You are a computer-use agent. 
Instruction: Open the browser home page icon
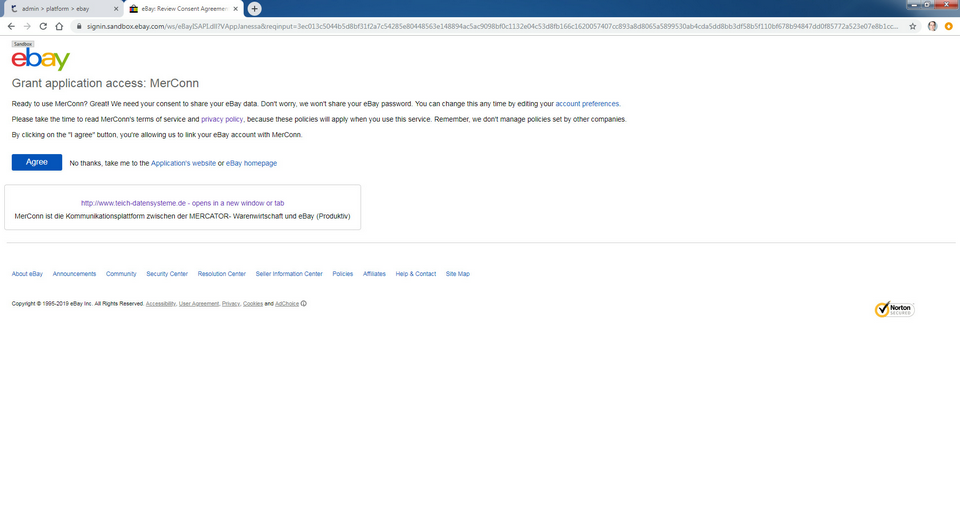tap(59, 26)
